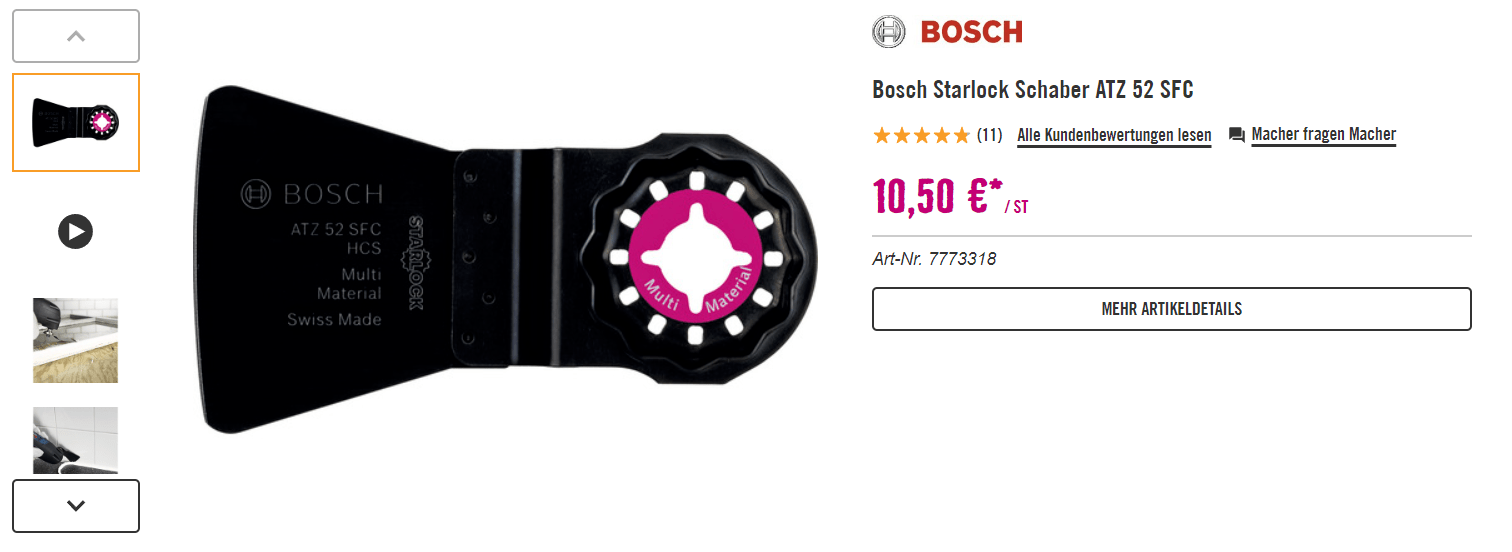The height and width of the screenshot is (552, 1512).
Task: Open the thumbnail showing floor scraping
Action: pos(75,340)
